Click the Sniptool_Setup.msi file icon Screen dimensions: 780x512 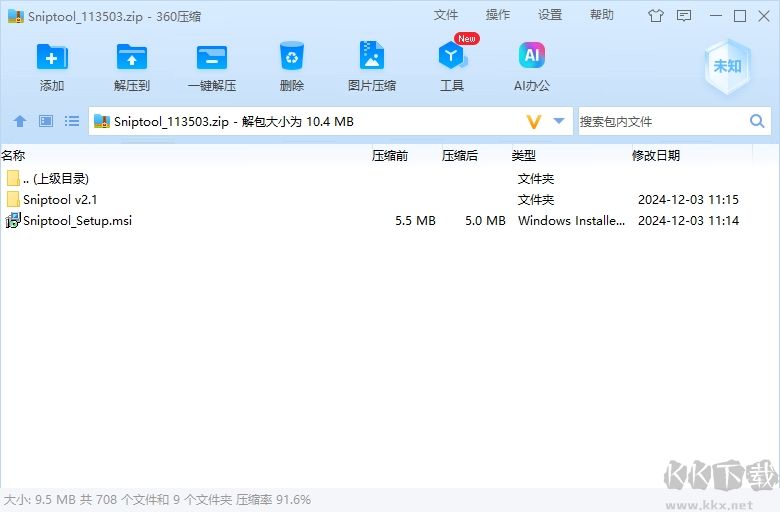pos(13,220)
